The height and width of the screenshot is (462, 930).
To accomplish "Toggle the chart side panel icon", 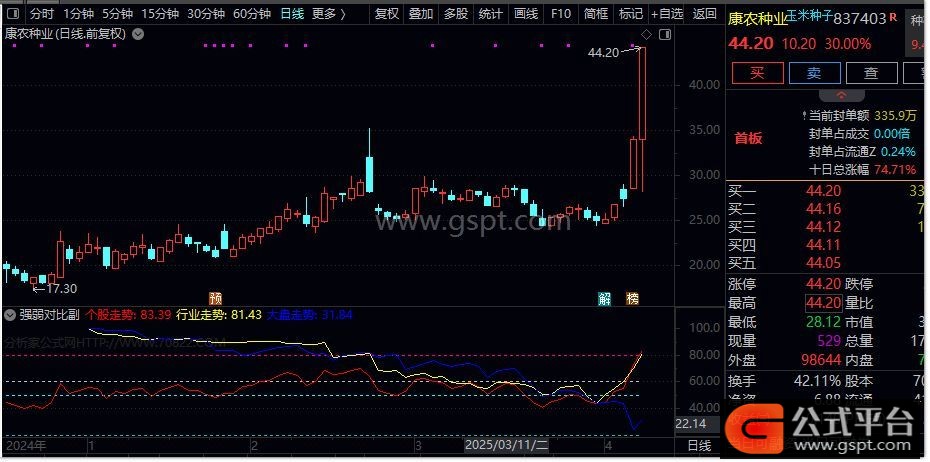I will pyautogui.click(x=665, y=34).
